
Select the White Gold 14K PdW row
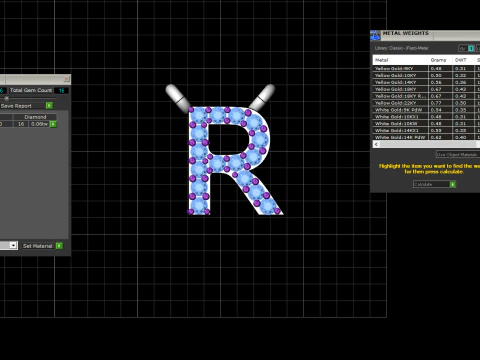(x=426, y=137)
